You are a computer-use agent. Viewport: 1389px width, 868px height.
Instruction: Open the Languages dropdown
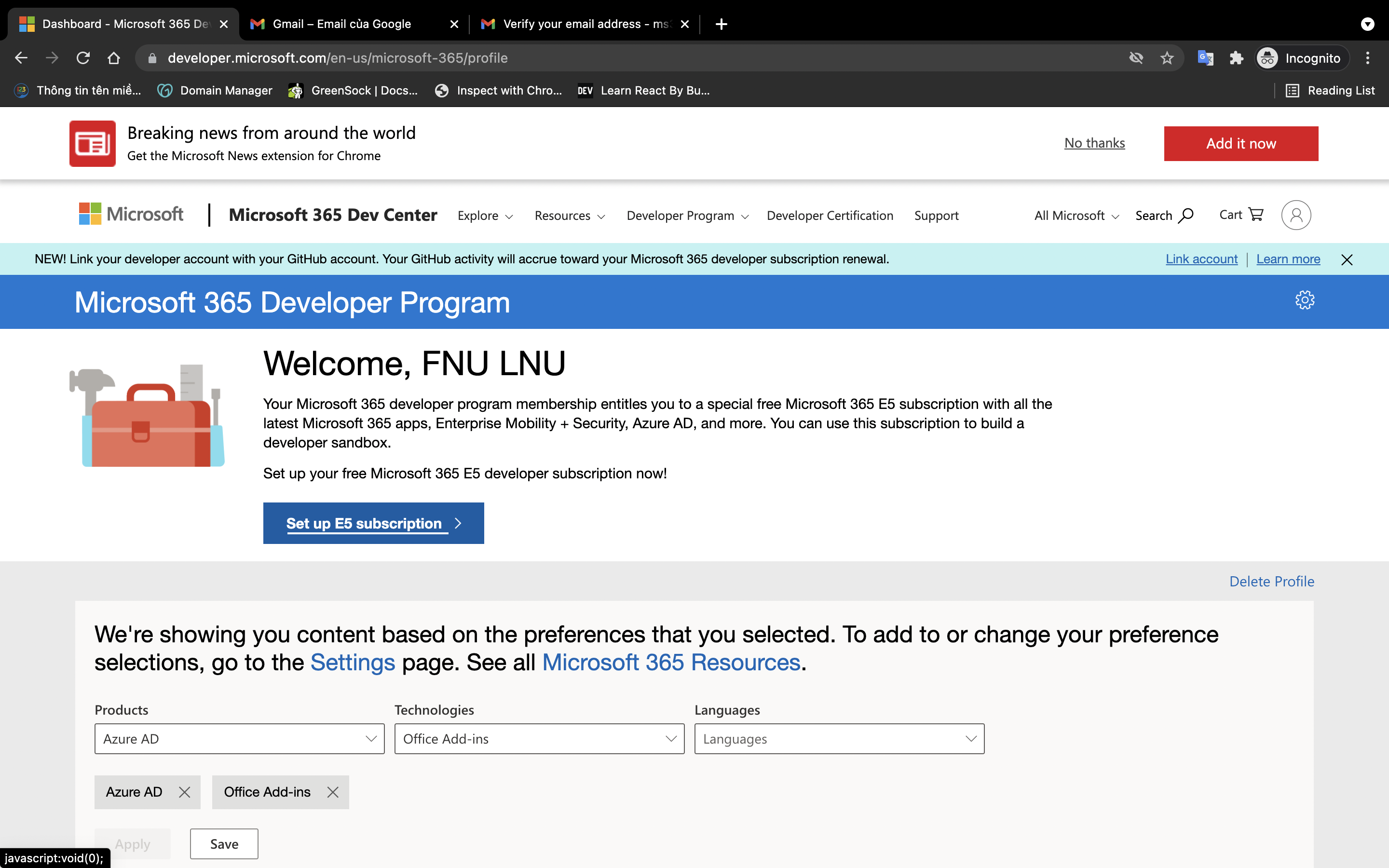[839, 739]
